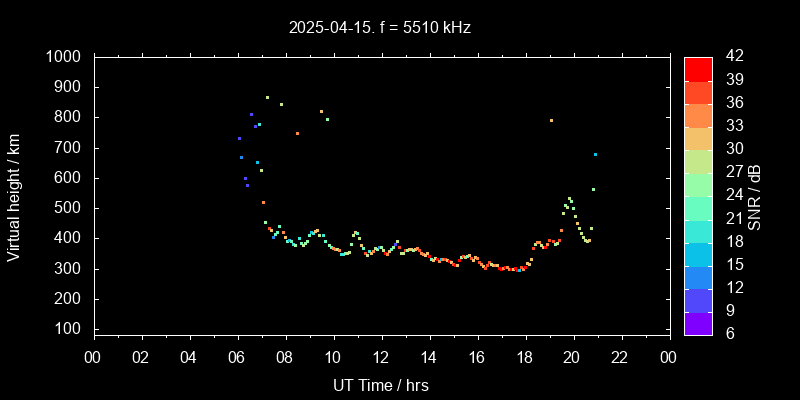Screen dimensions: 800x400
Task: Click the red top segment of the SNR colorbar
Action: (698, 68)
